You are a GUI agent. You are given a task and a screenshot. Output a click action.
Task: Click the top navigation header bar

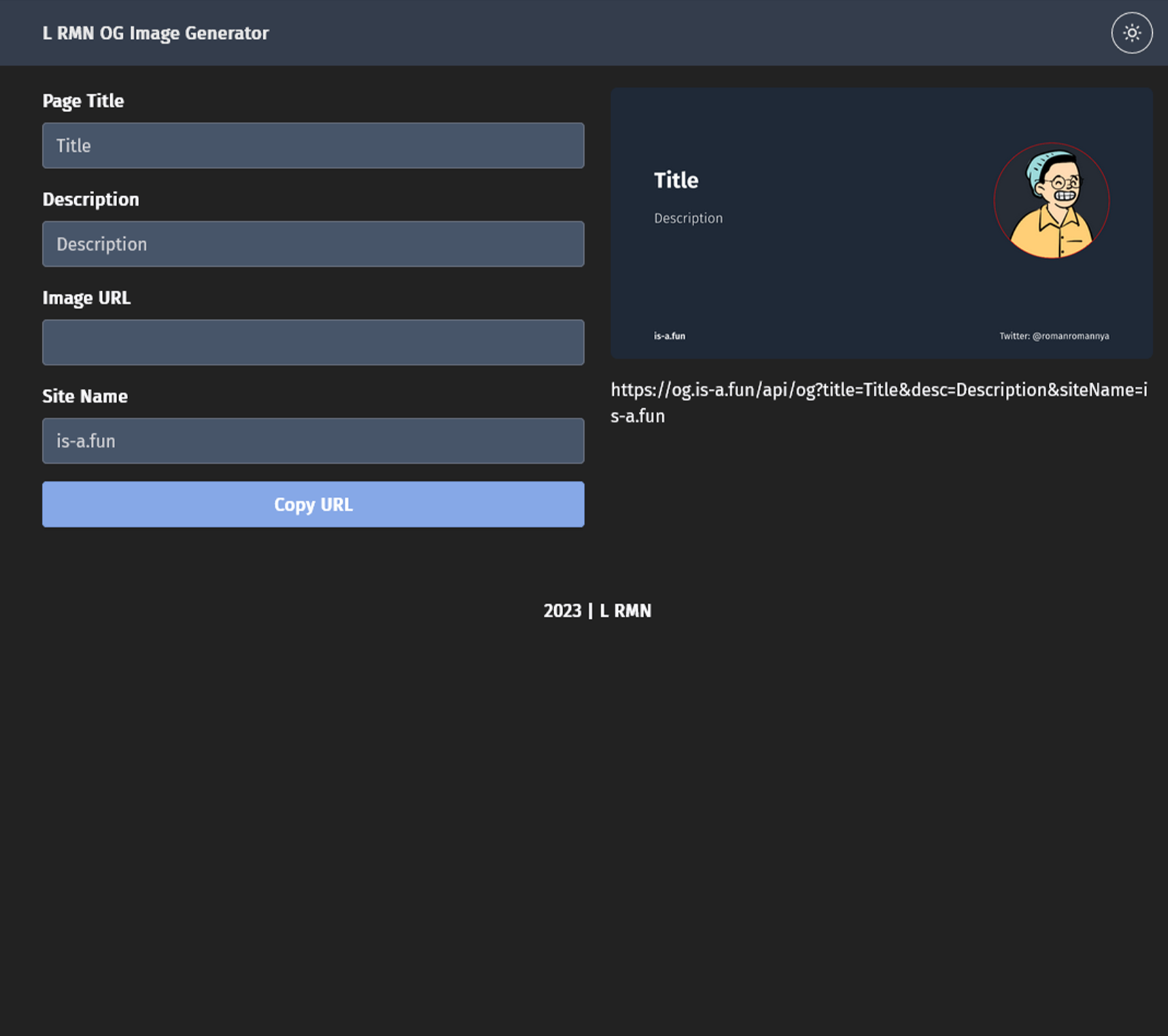pyautogui.click(x=584, y=33)
